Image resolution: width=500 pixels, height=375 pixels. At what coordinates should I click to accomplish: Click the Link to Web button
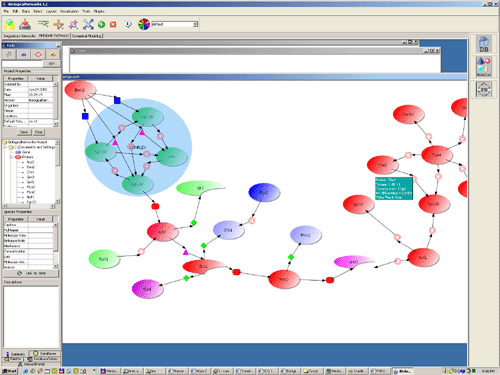[x=31, y=273]
